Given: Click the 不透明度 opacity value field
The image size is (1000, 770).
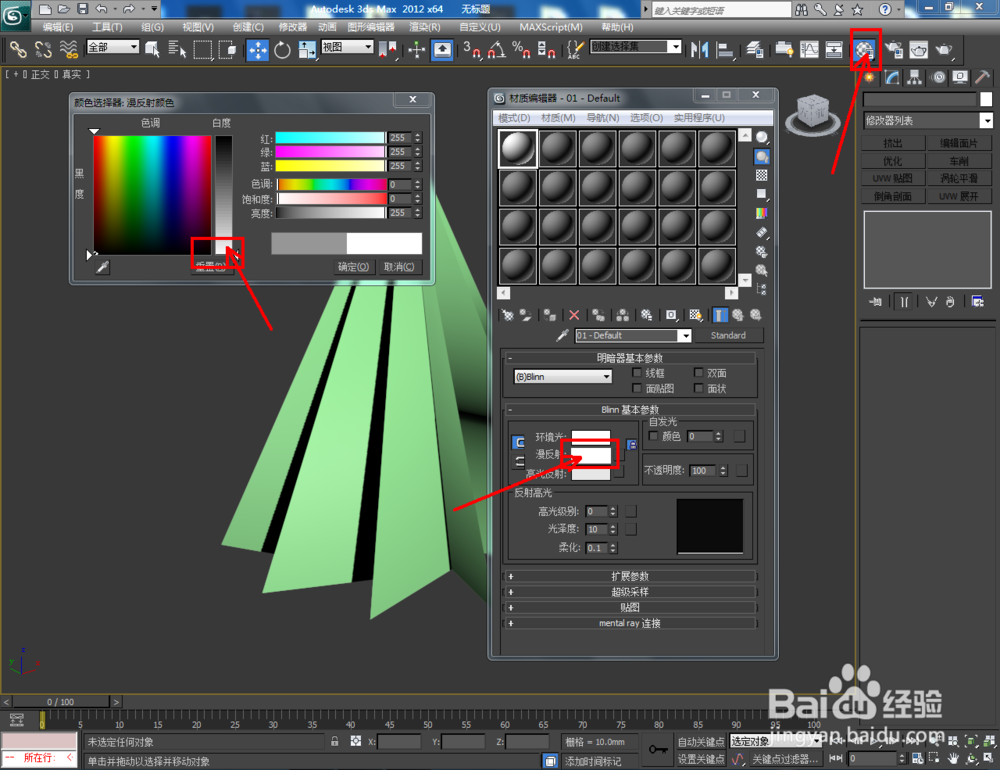Looking at the screenshot, I should 704,471.
